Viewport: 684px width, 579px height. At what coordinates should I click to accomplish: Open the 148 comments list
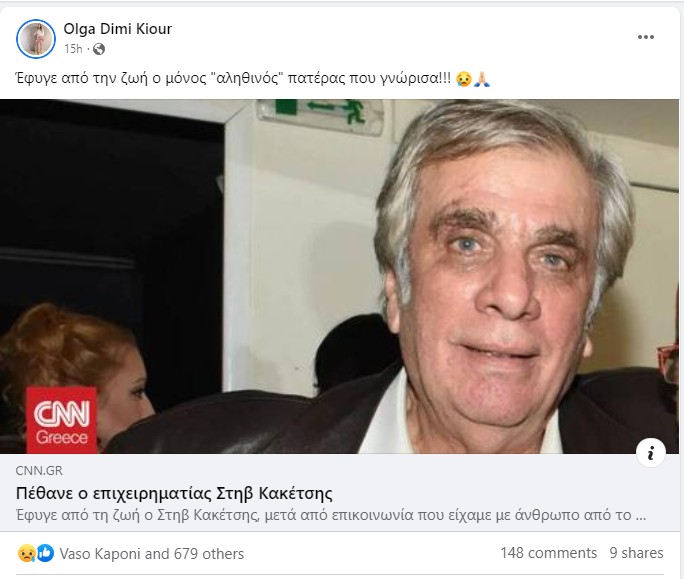pyautogui.click(x=549, y=553)
